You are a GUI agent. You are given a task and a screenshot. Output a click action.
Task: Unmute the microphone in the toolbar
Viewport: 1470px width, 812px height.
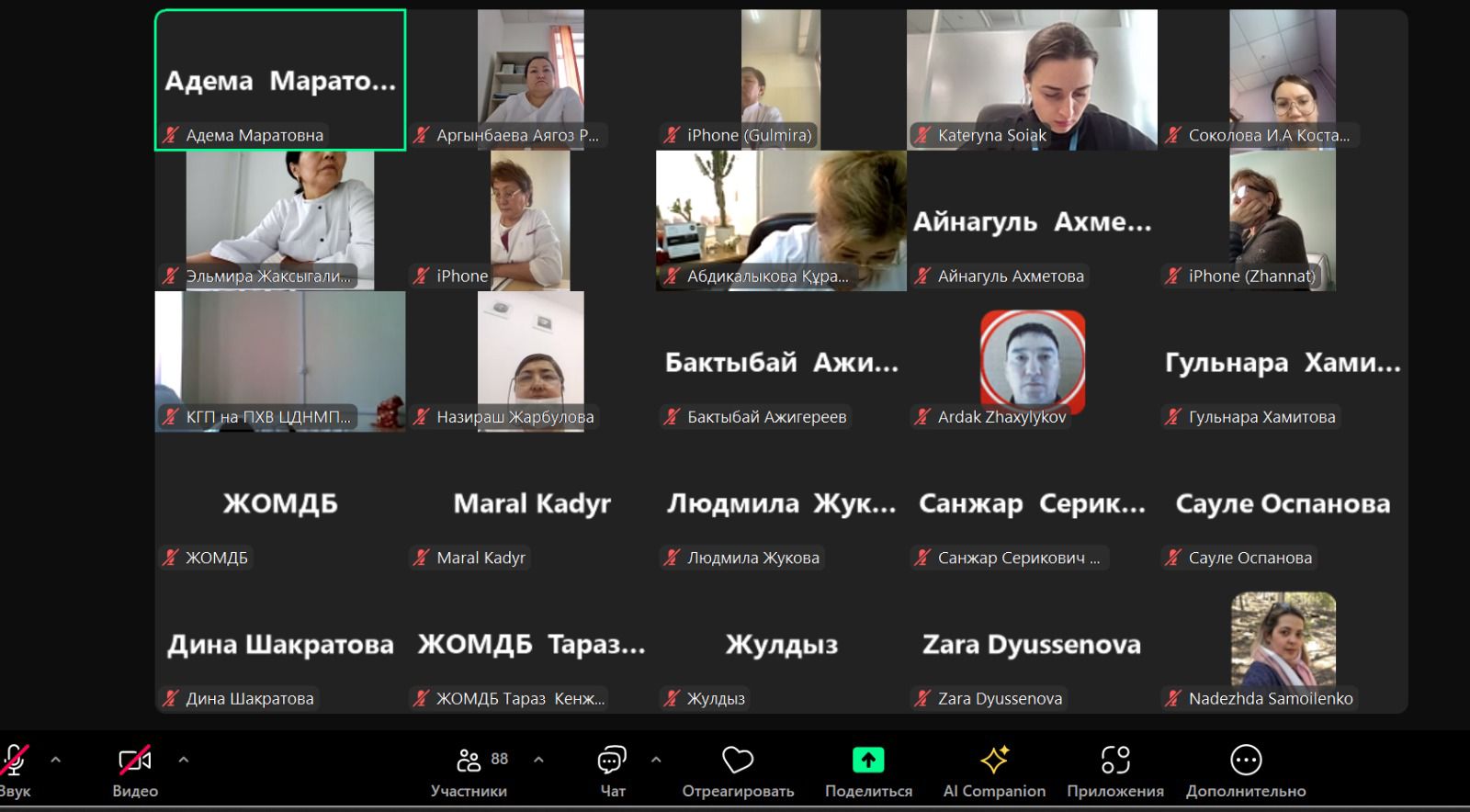[x=13, y=761]
